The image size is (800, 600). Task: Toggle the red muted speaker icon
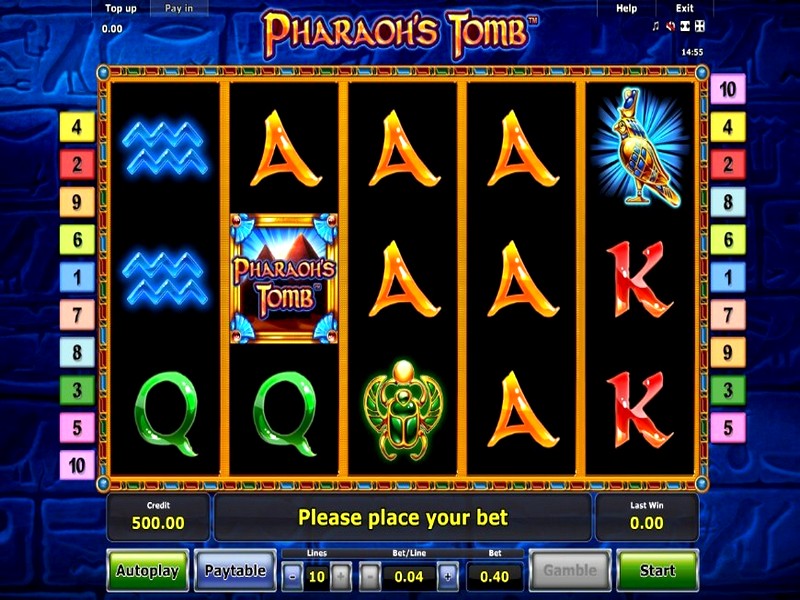click(670, 26)
